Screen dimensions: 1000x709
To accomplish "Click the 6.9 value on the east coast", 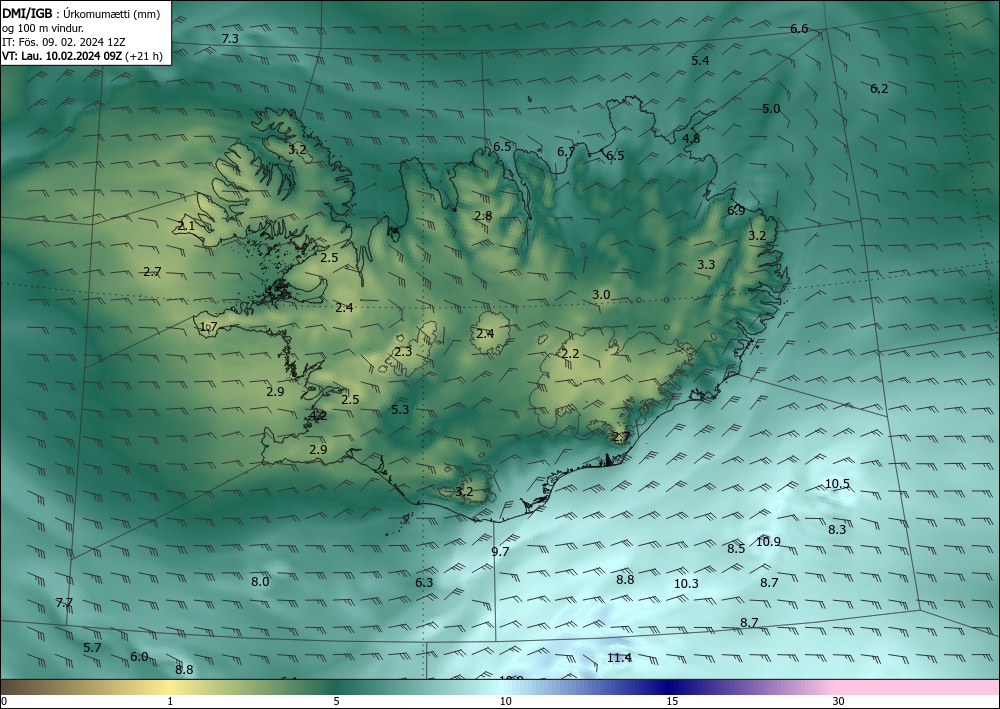I will 736,210.
